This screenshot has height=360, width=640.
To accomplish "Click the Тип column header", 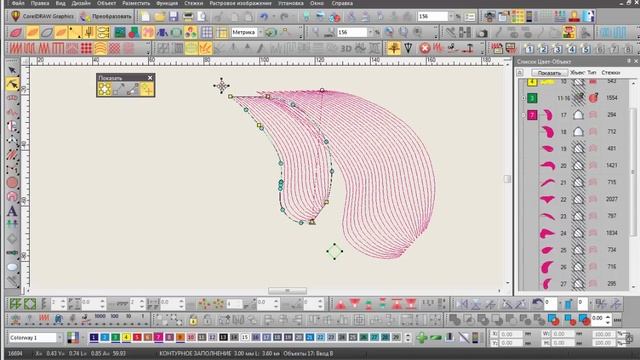I will pos(592,73).
